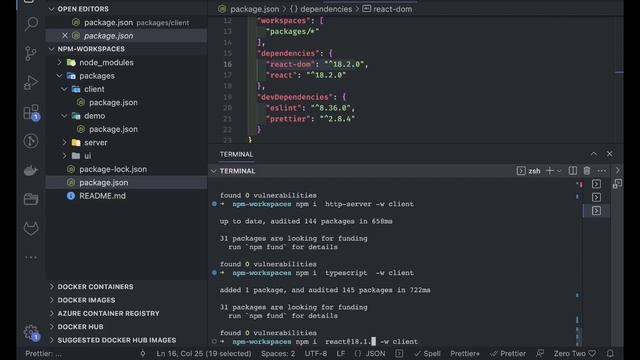Collapse the TERMINAL group header chevron

(213, 171)
